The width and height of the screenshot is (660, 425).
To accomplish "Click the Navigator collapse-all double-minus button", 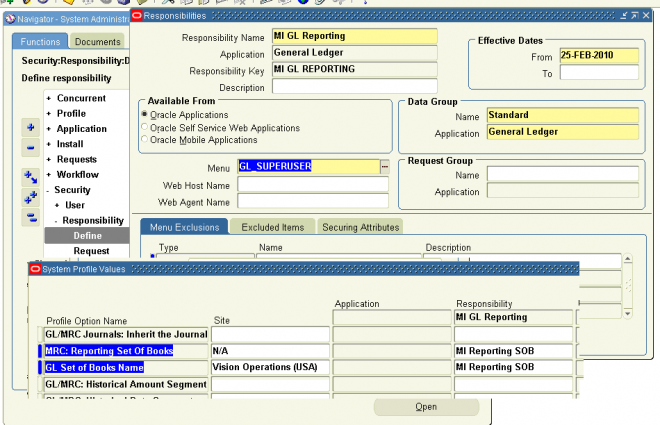I will (x=30, y=217).
